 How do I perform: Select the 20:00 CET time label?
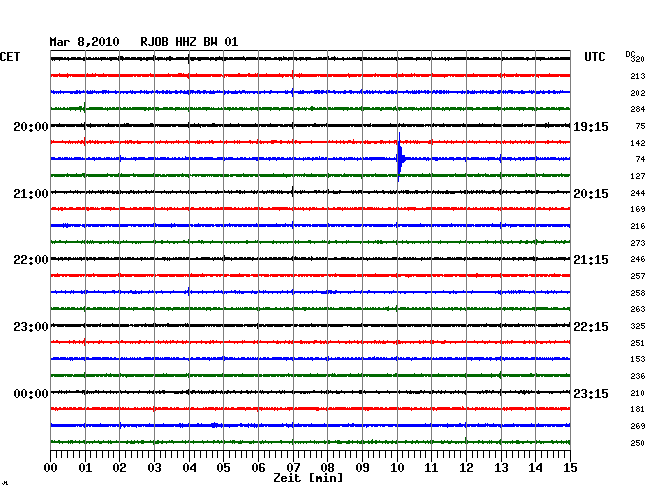[31, 127]
